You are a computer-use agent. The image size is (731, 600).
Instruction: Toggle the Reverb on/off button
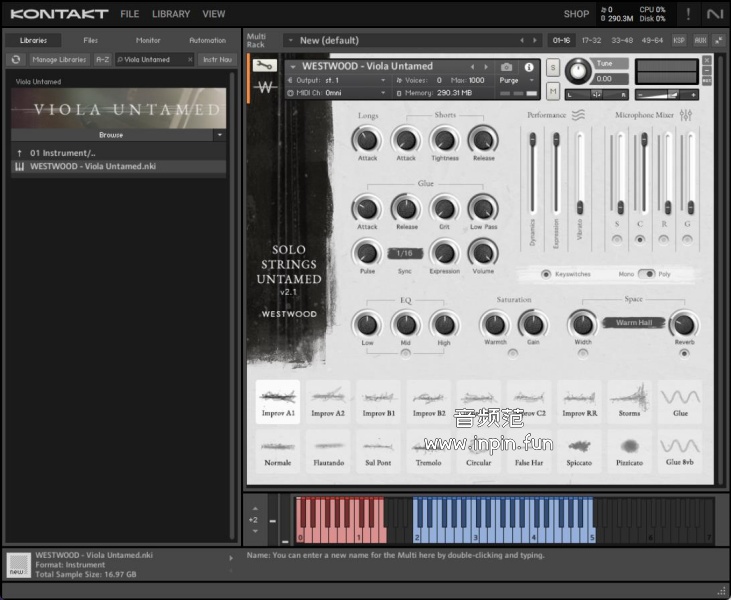click(x=684, y=352)
